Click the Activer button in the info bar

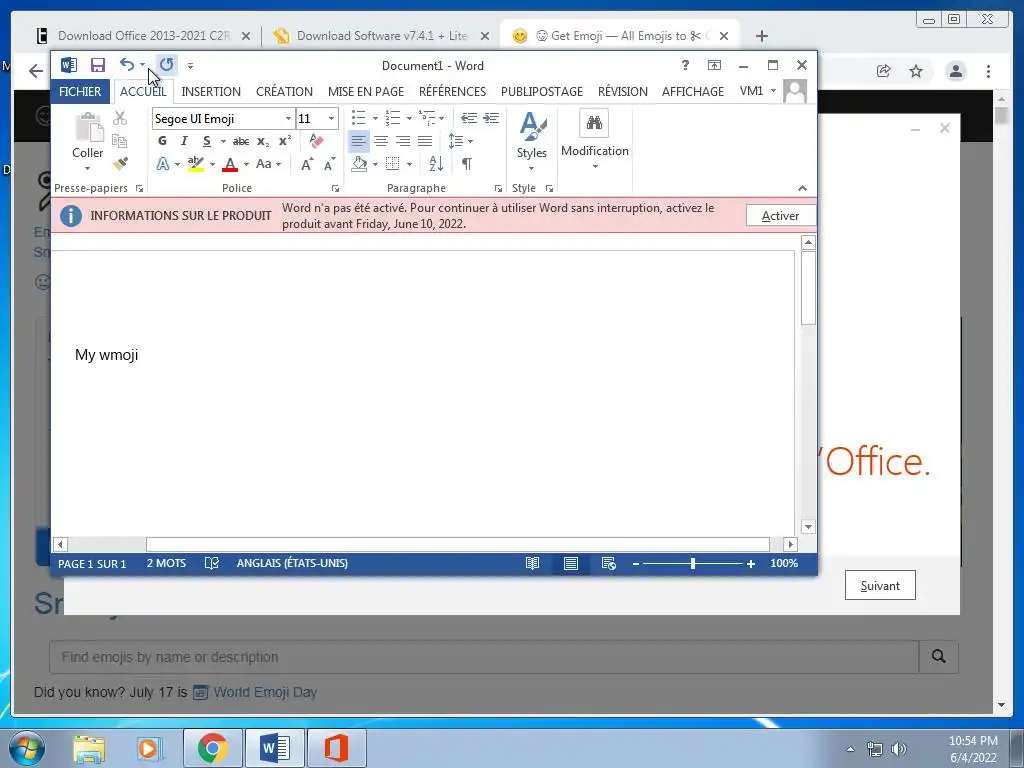(780, 216)
